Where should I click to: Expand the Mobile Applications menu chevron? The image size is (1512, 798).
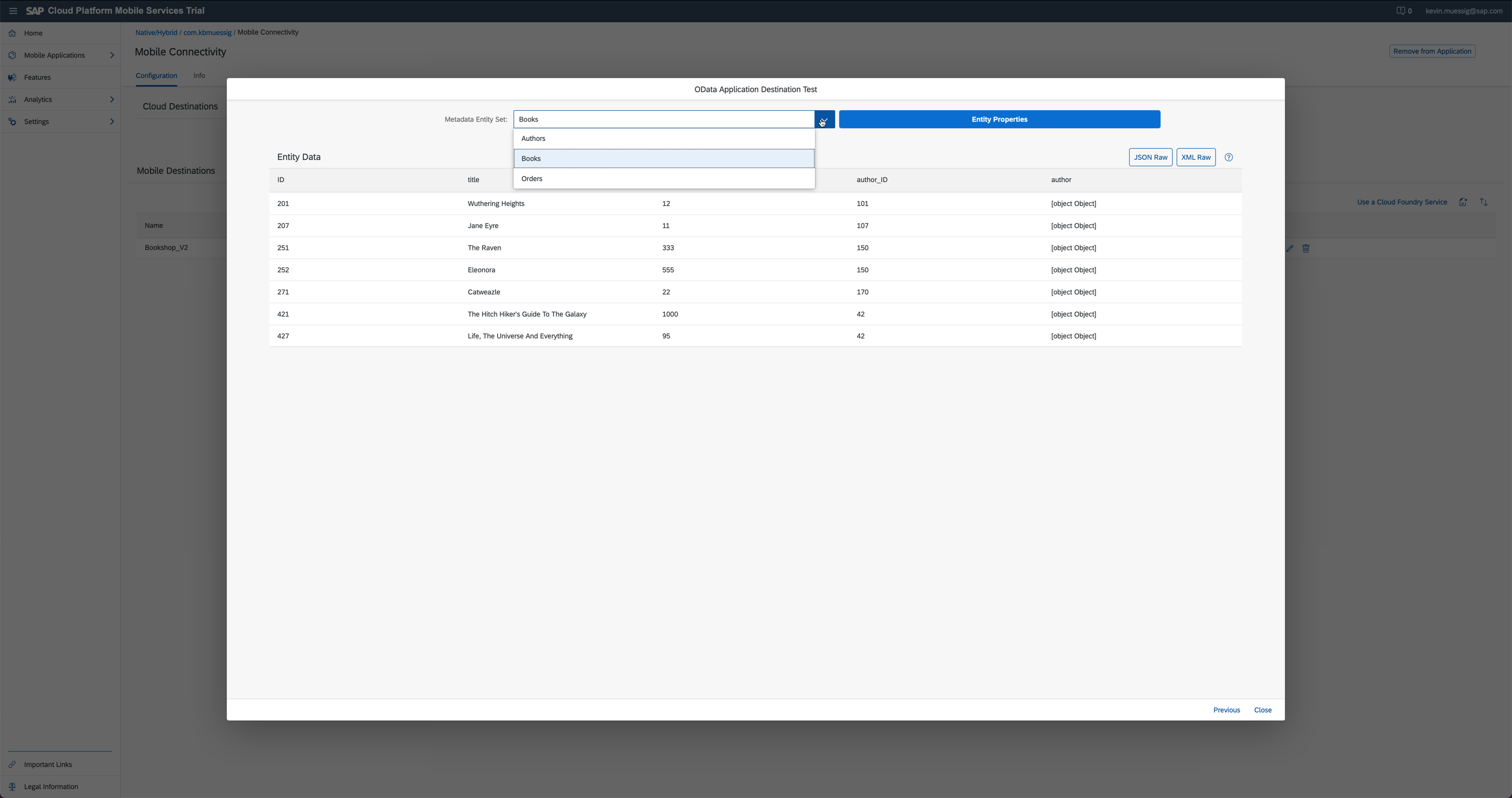coord(112,55)
